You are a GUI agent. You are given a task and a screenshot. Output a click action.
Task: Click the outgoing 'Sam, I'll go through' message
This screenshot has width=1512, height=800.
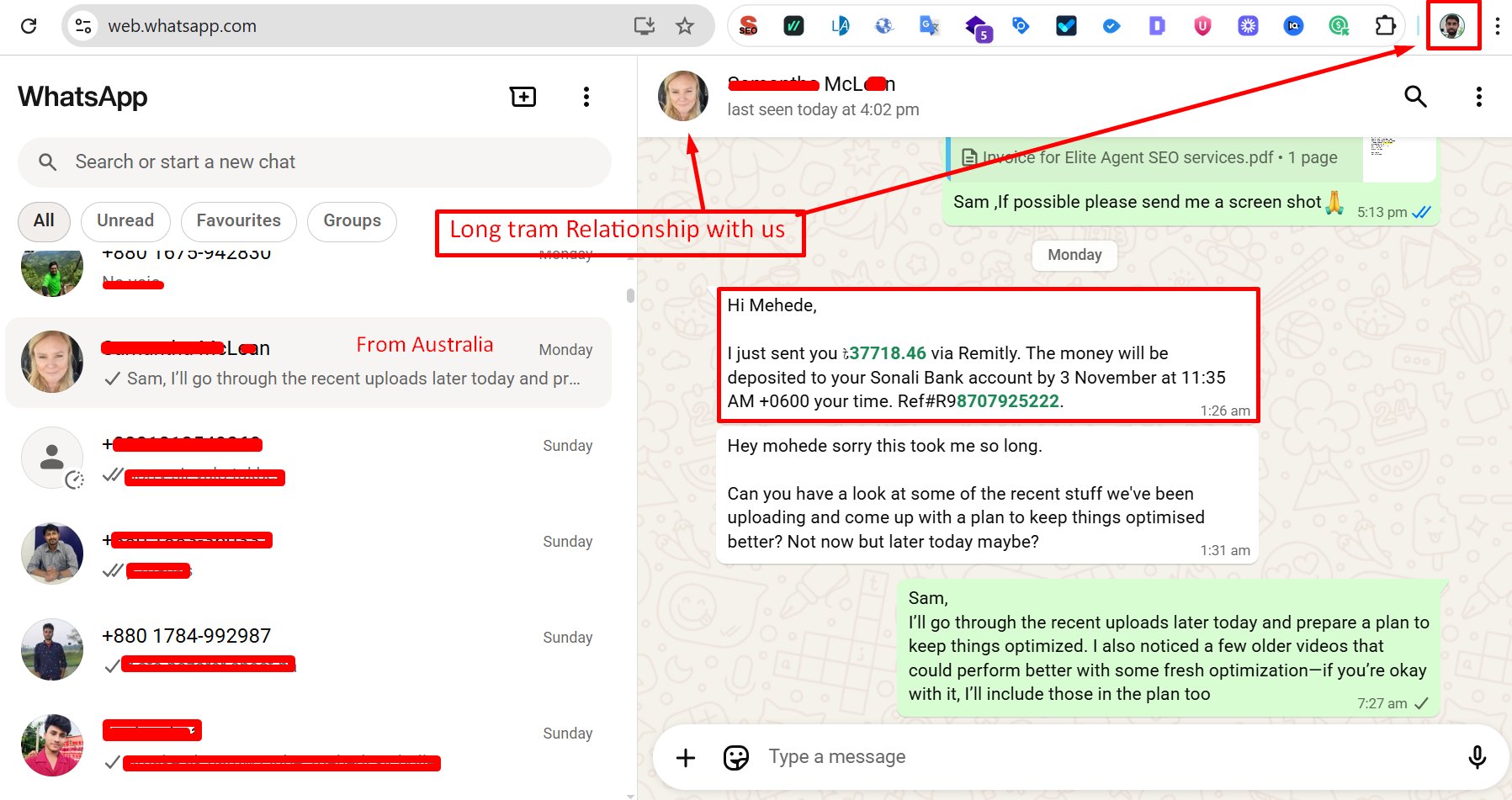1168,648
